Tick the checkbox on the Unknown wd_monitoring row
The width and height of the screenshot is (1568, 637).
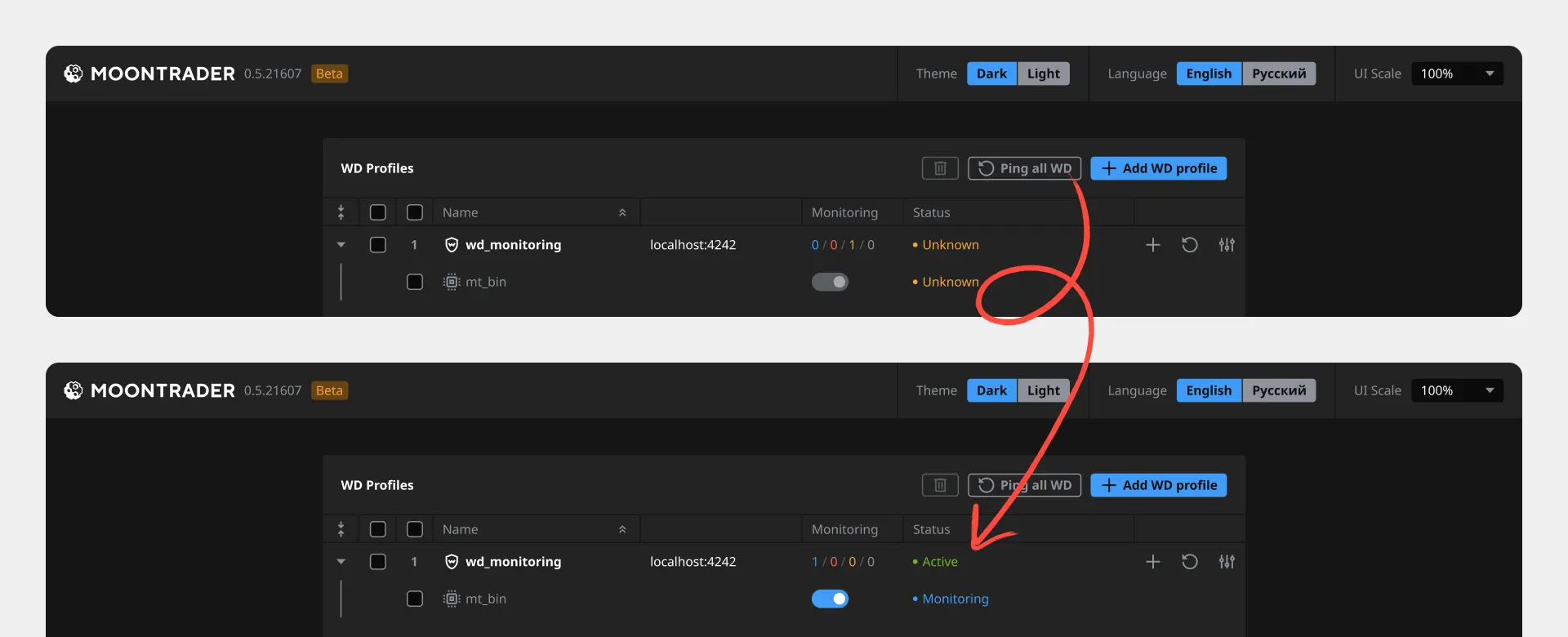point(378,245)
